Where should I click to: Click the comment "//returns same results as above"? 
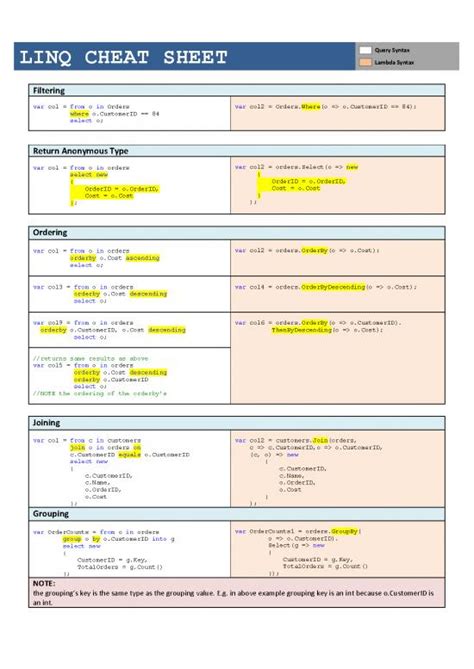click(x=90, y=358)
